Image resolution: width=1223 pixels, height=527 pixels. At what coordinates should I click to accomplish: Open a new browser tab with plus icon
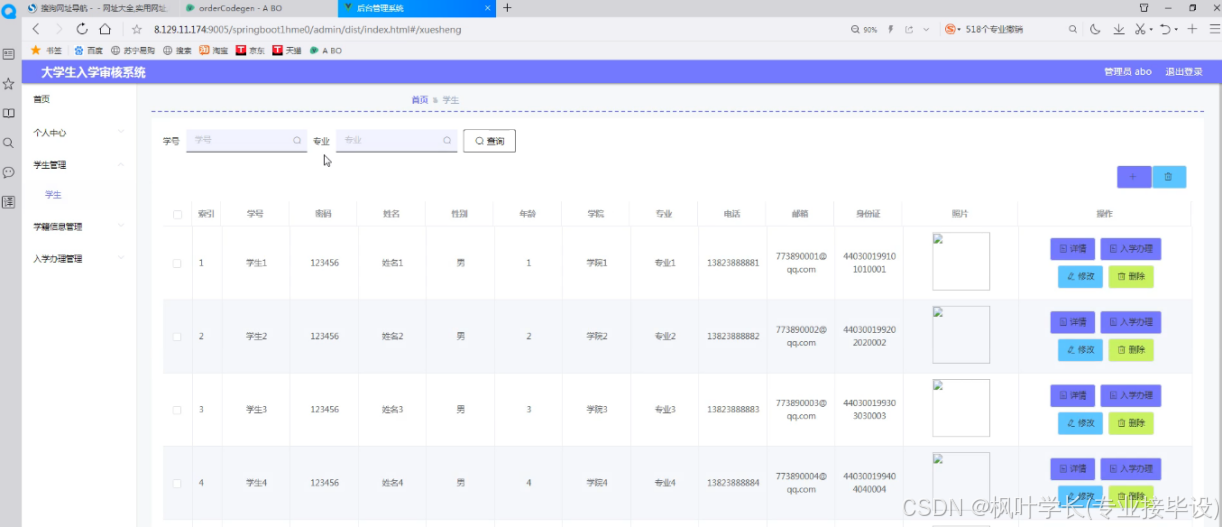tap(507, 7)
